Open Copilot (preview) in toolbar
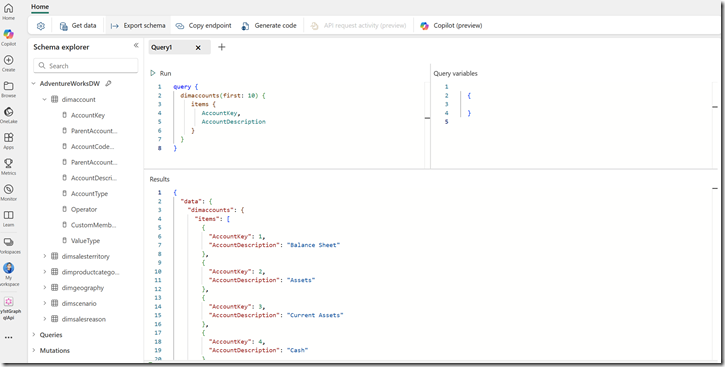The image size is (725, 367). [x=451, y=26]
